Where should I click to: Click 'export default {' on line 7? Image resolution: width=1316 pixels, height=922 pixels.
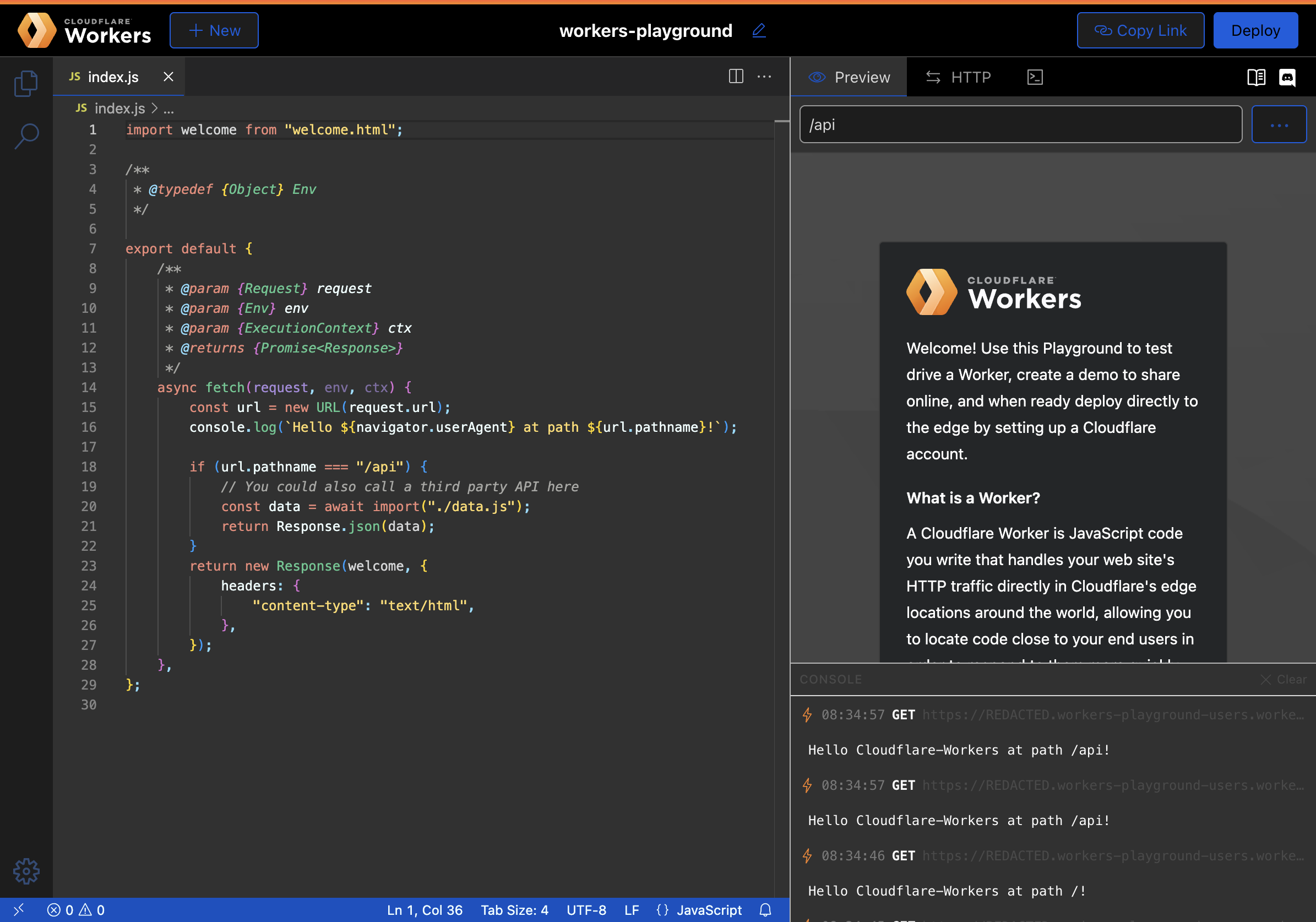click(x=189, y=249)
